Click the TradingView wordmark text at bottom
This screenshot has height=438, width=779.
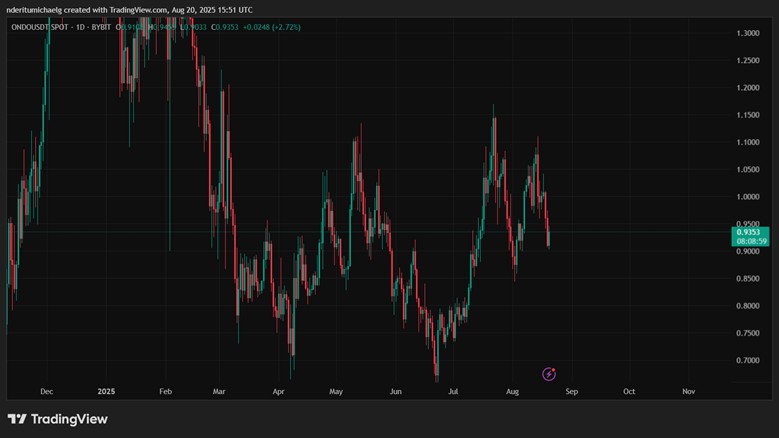click(x=68, y=419)
